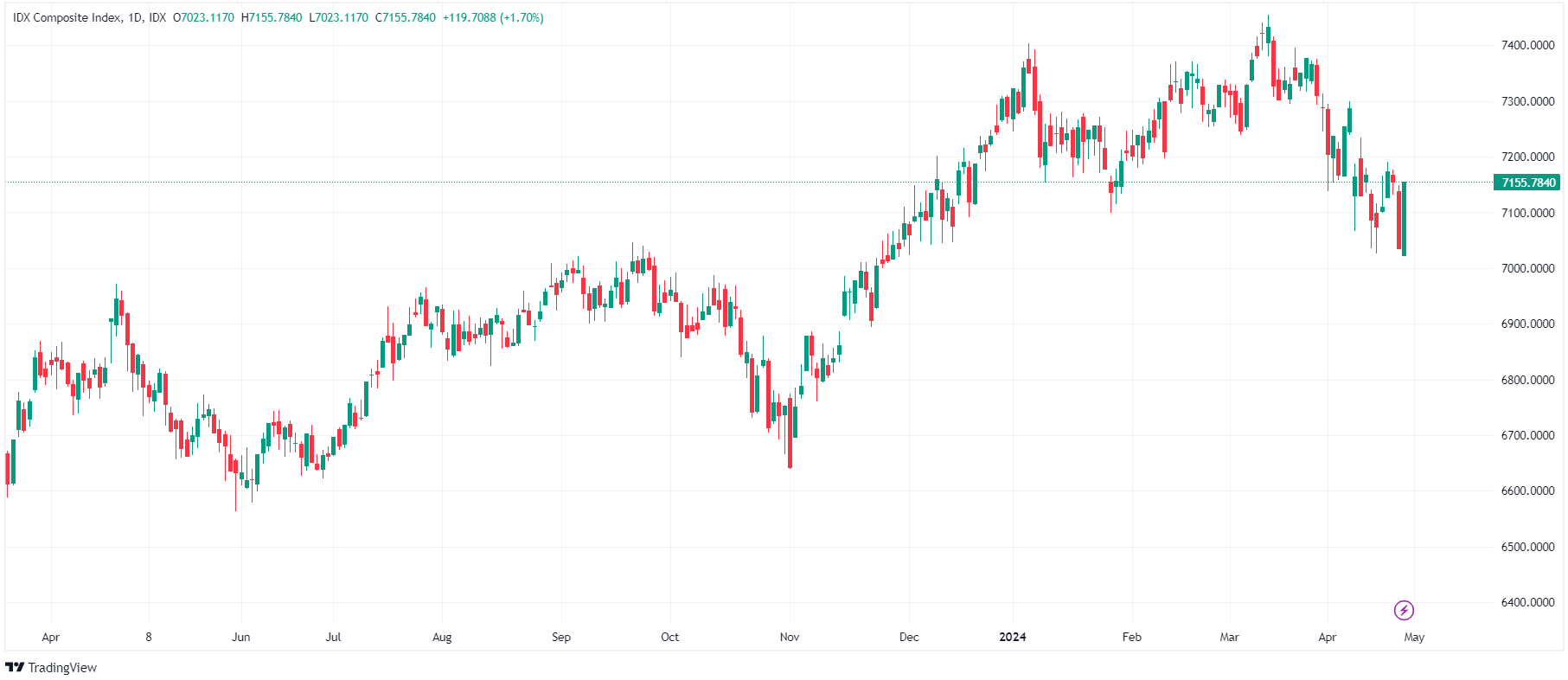This screenshot has width=1568, height=680.
Task: Click the purple lightning bolt icon
Action: point(1404,611)
